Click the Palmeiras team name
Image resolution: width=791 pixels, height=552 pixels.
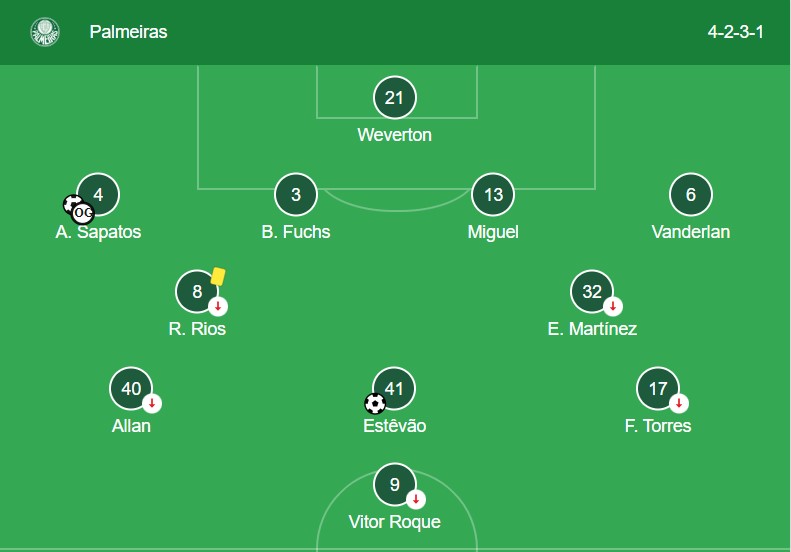coord(128,32)
